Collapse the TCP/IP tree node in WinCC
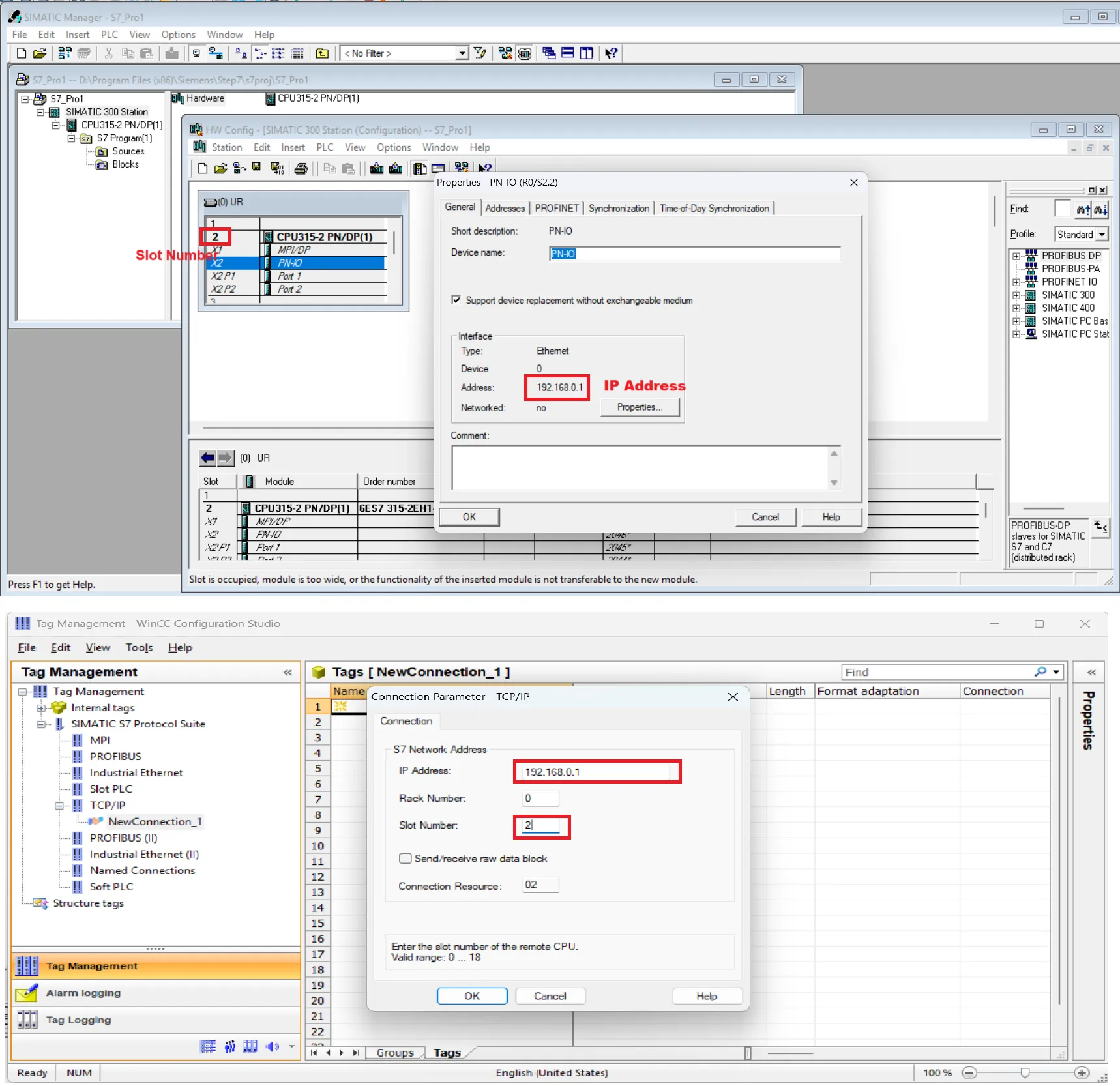The height and width of the screenshot is (1086, 1120). tap(59, 806)
